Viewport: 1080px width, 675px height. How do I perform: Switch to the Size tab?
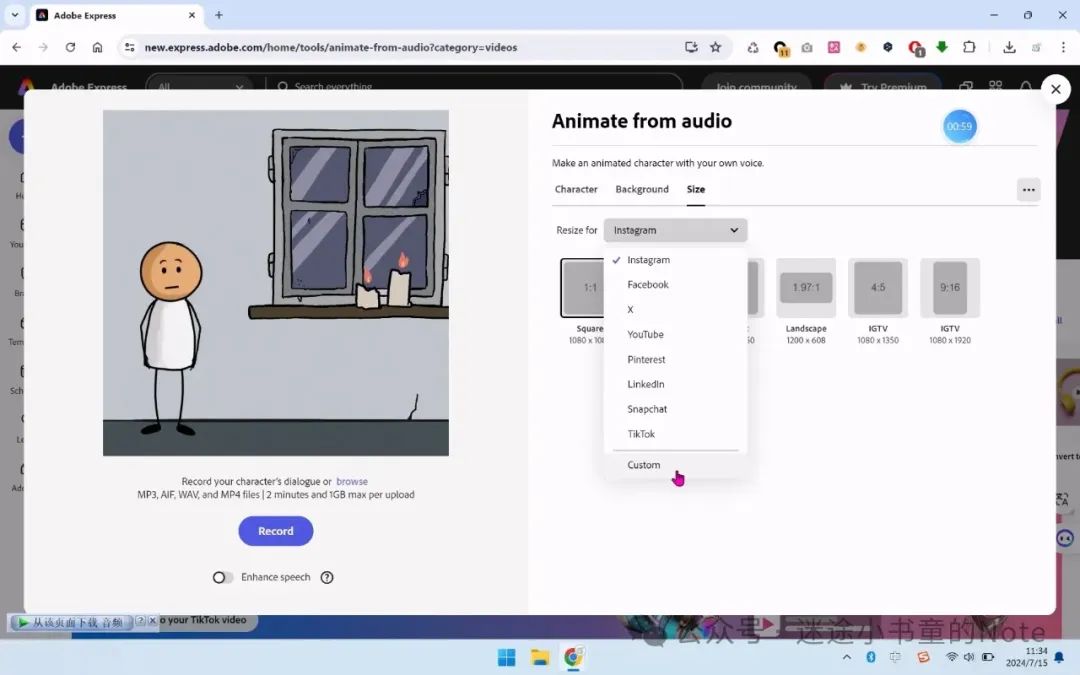[x=696, y=189]
